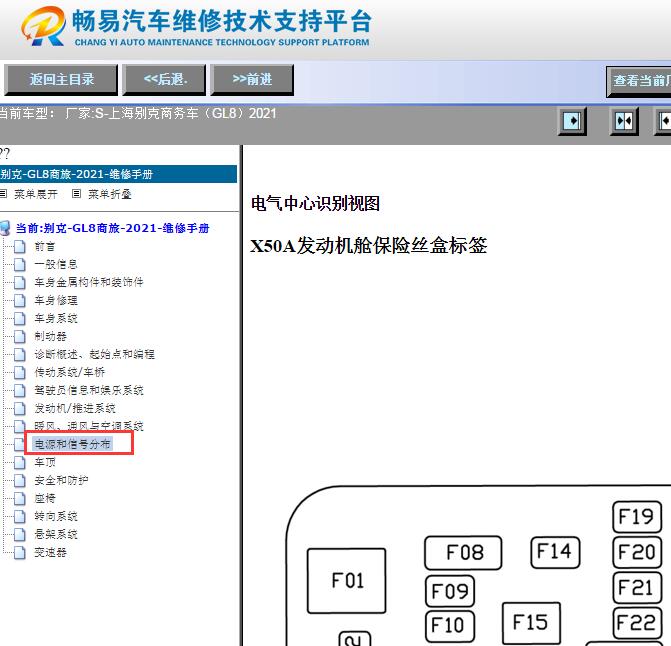The width and height of the screenshot is (671, 646).
Task: Click the 菜单展开 list icon
Action: [3, 194]
